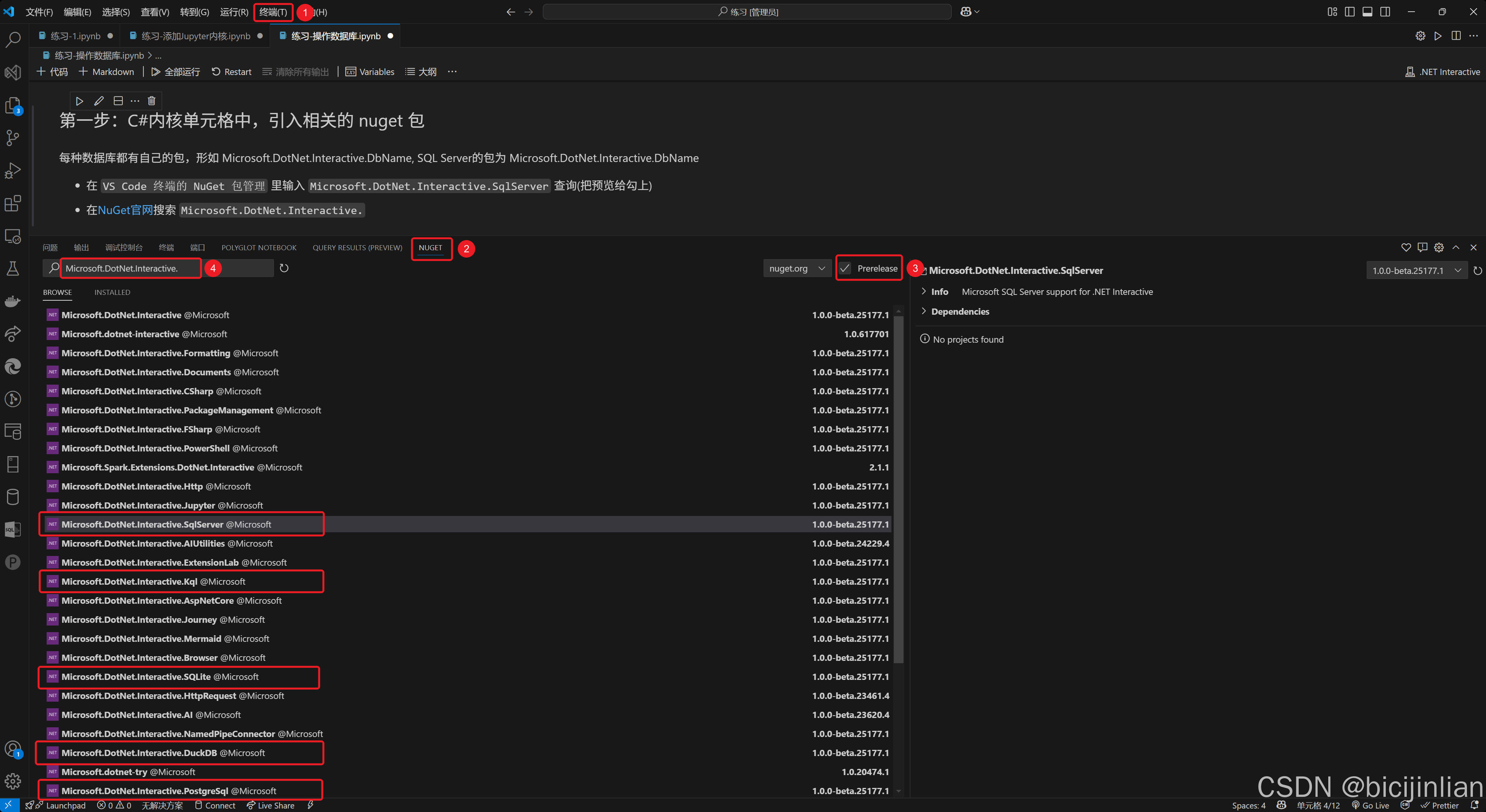This screenshot has width=1486, height=812.
Task: Click the Restart kernel button
Action: point(231,71)
